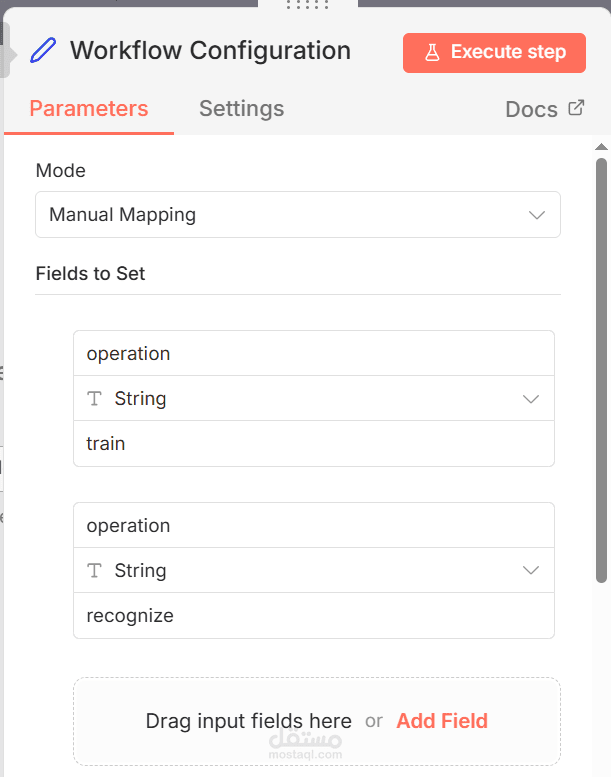The image size is (611, 777).
Task: Switch to the Parameters tab
Action: click(89, 109)
